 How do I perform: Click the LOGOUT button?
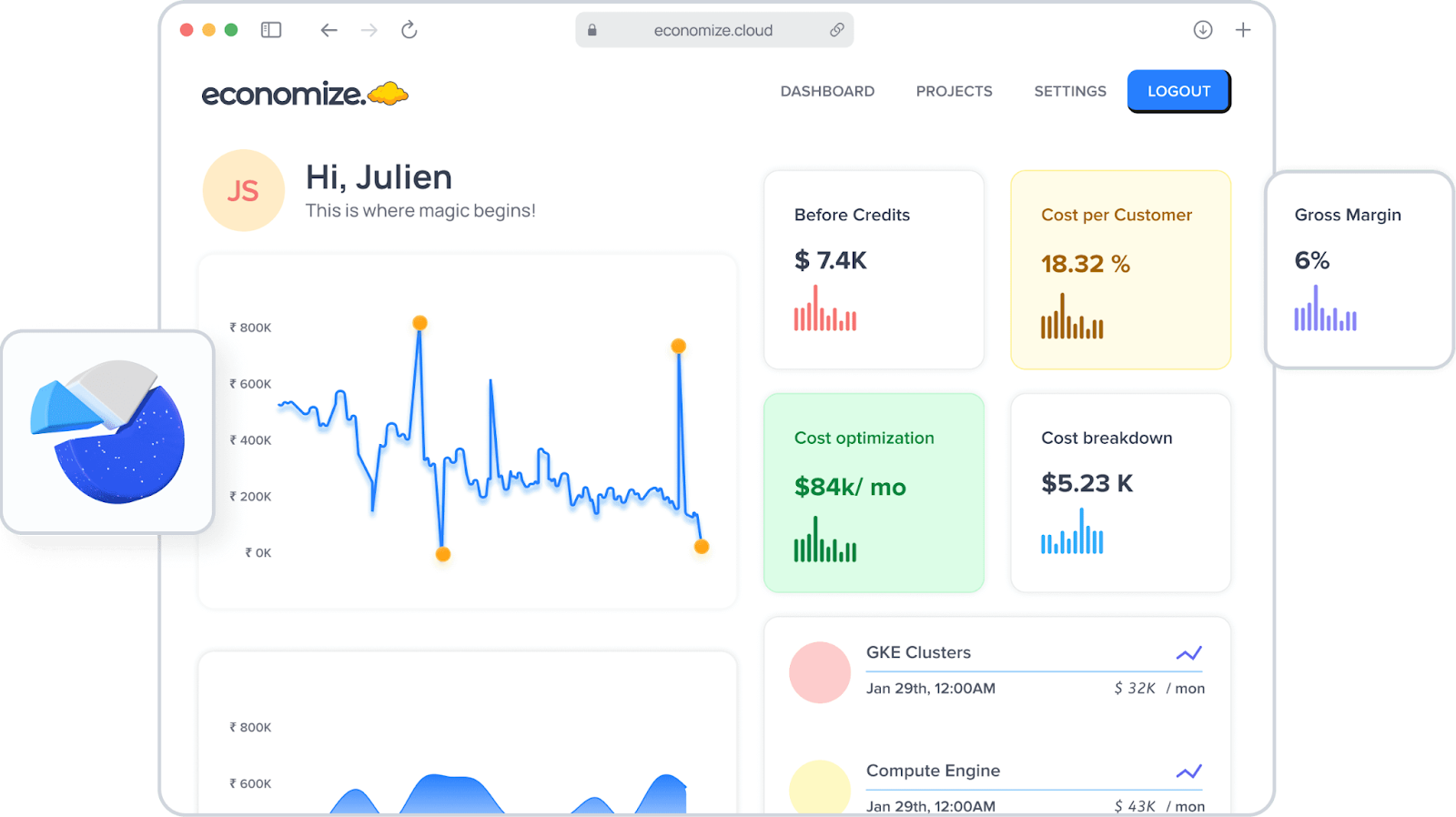coord(1179,91)
